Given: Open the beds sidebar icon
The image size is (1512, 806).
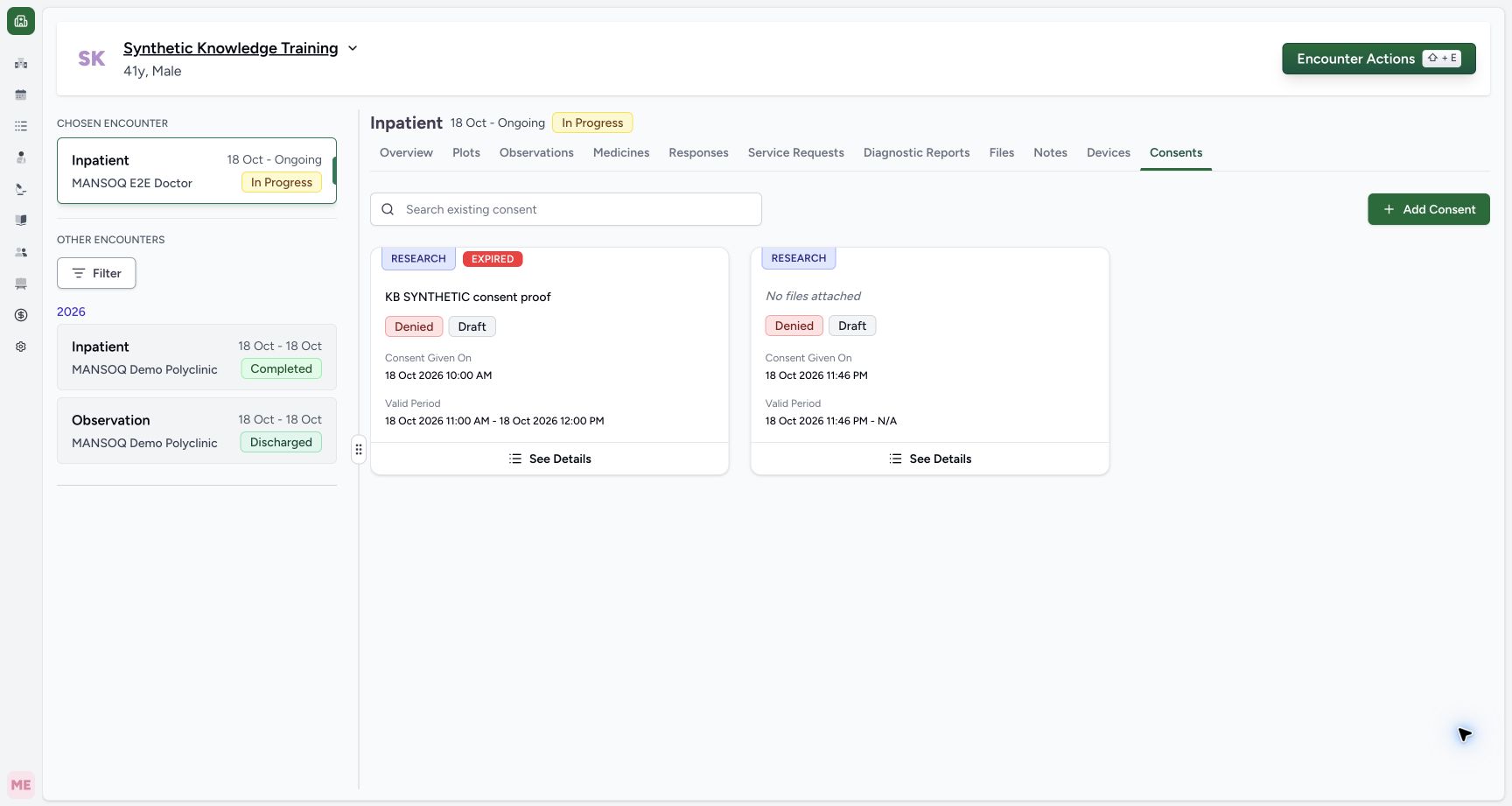Looking at the screenshot, I should coord(21,284).
